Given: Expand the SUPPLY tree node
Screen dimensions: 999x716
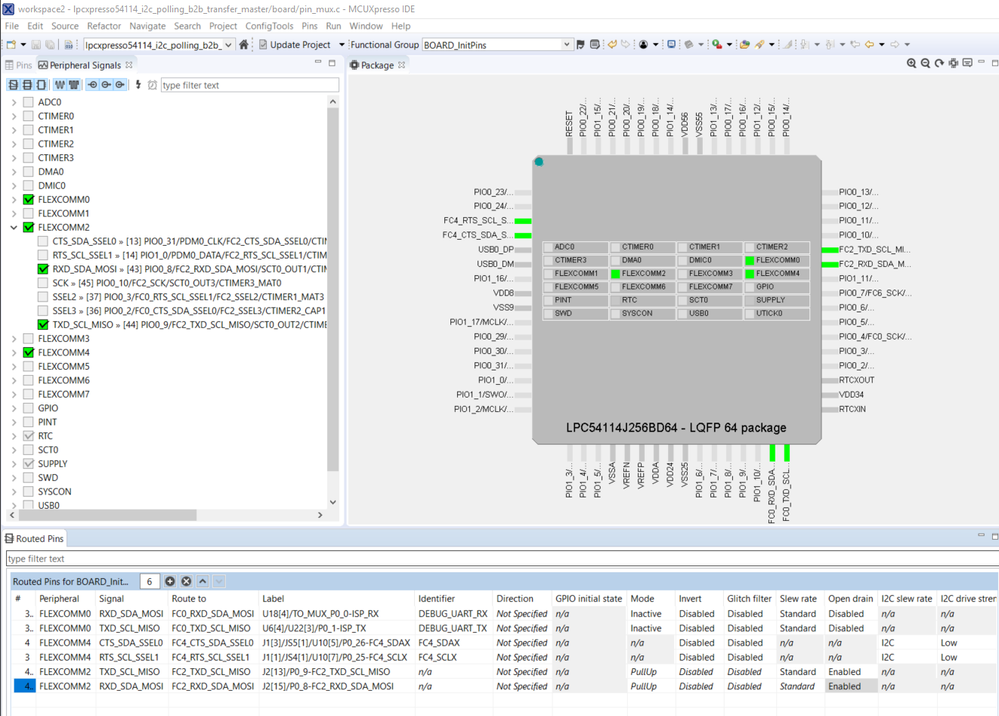Looking at the screenshot, I should (x=14, y=464).
